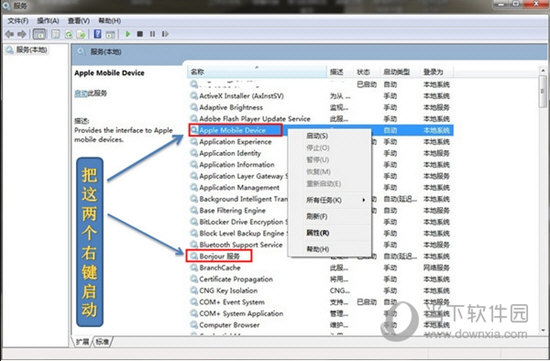Click the 启动 link to start this service
This screenshot has height=361, width=550.
(x=81, y=93)
